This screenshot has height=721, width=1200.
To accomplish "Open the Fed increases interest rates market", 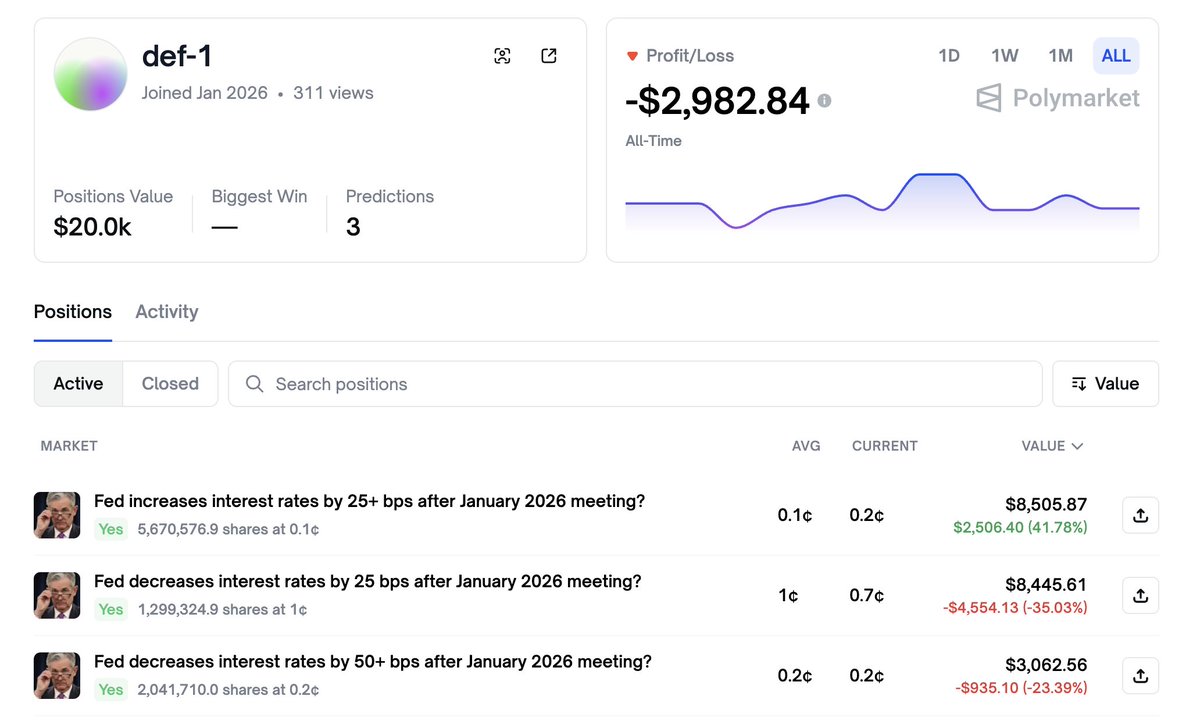I will [x=369, y=501].
